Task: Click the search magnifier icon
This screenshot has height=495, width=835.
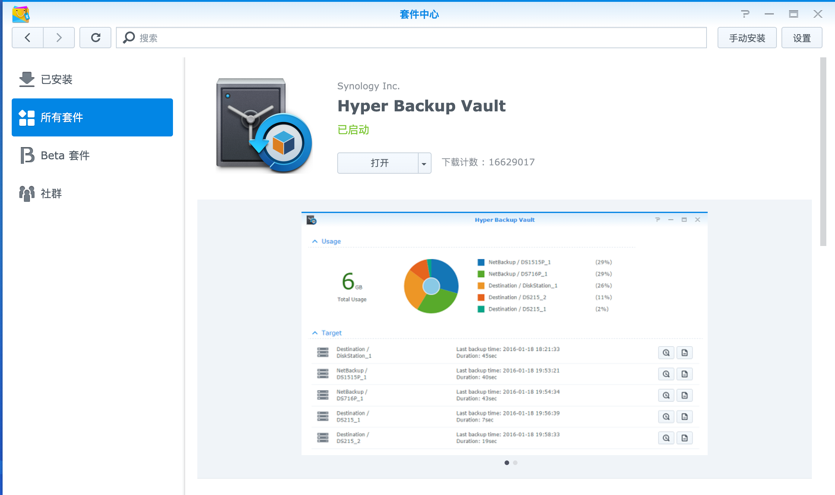Action: tap(129, 38)
